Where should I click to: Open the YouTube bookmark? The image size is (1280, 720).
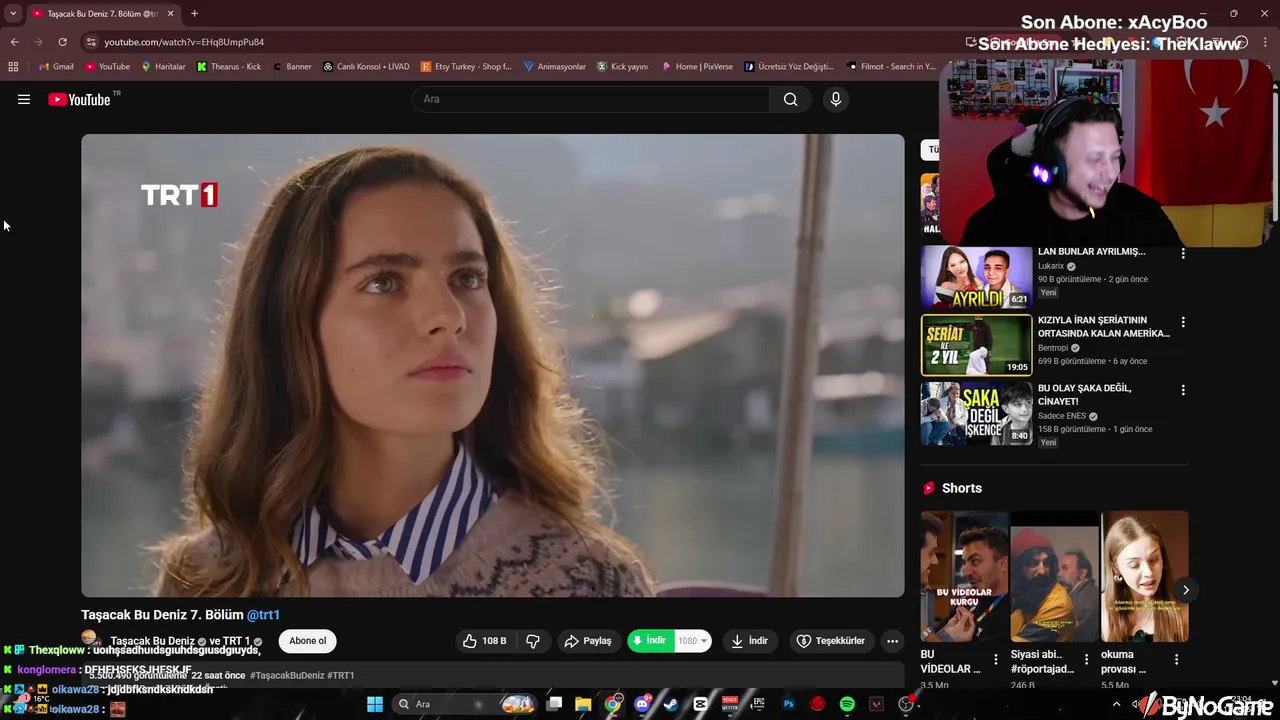coord(107,67)
